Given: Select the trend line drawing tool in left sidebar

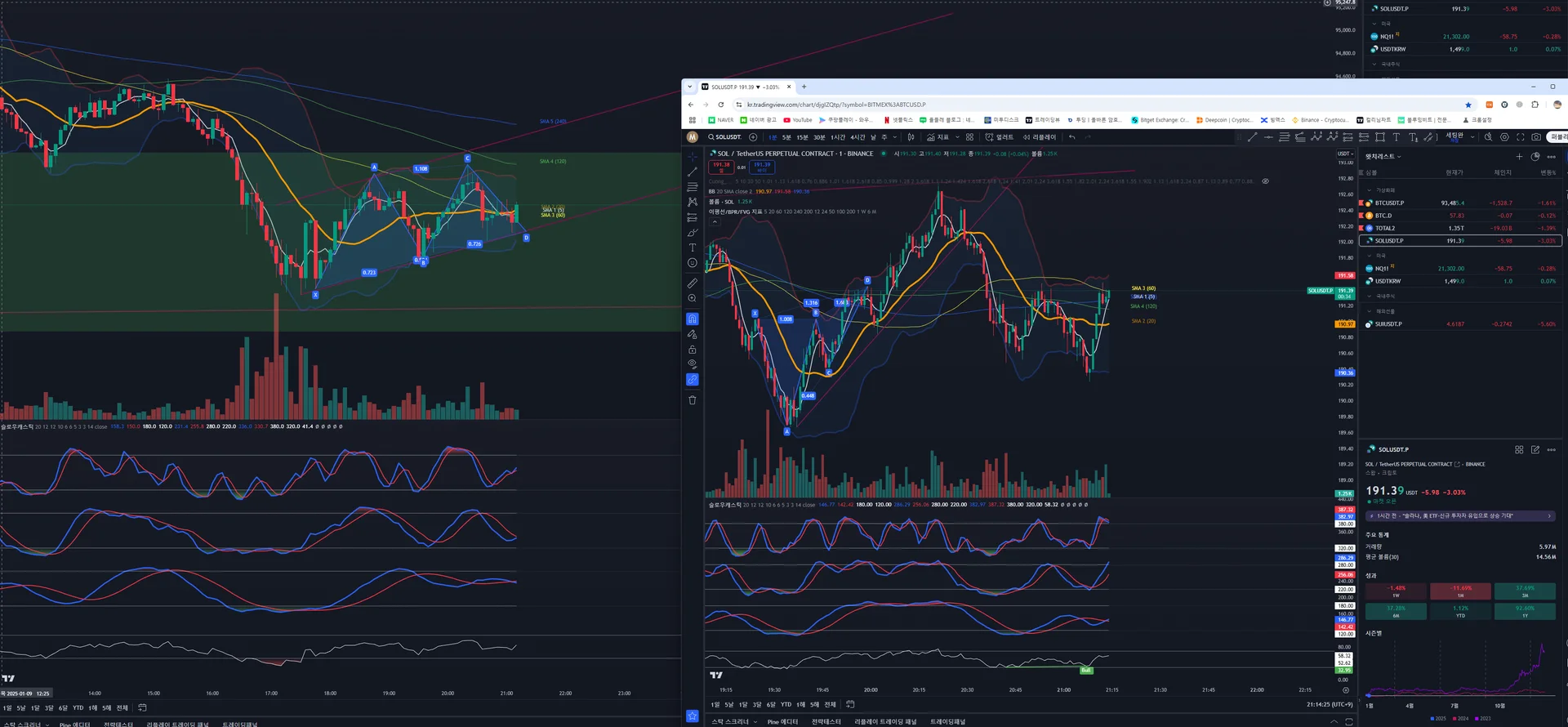Looking at the screenshot, I should click(x=693, y=172).
